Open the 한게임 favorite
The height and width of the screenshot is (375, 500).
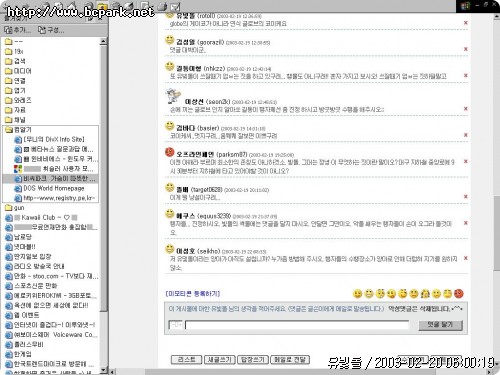19,354
